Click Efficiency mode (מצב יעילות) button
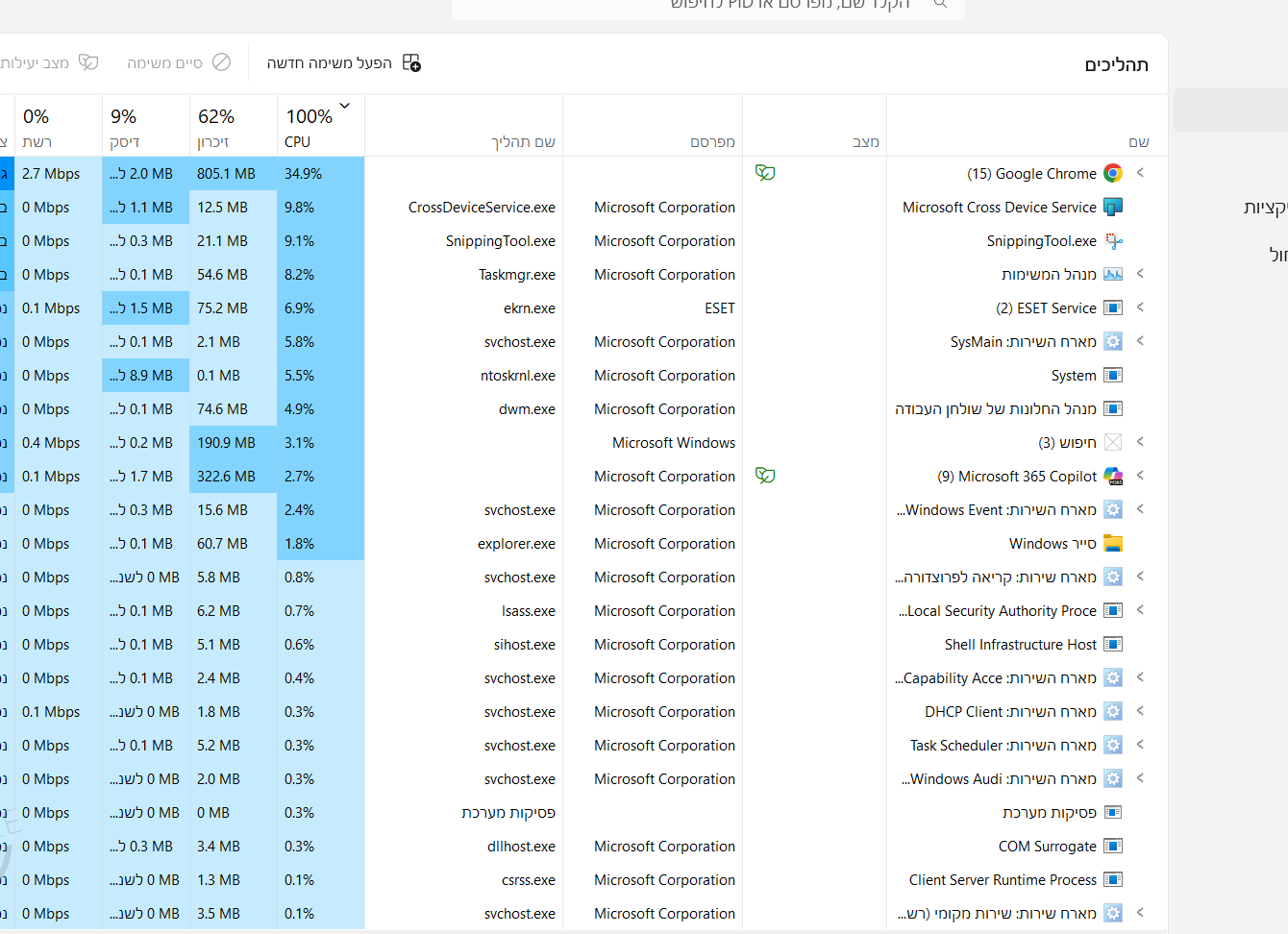The width and height of the screenshot is (1288, 934). pyautogui.click(x=50, y=62)
